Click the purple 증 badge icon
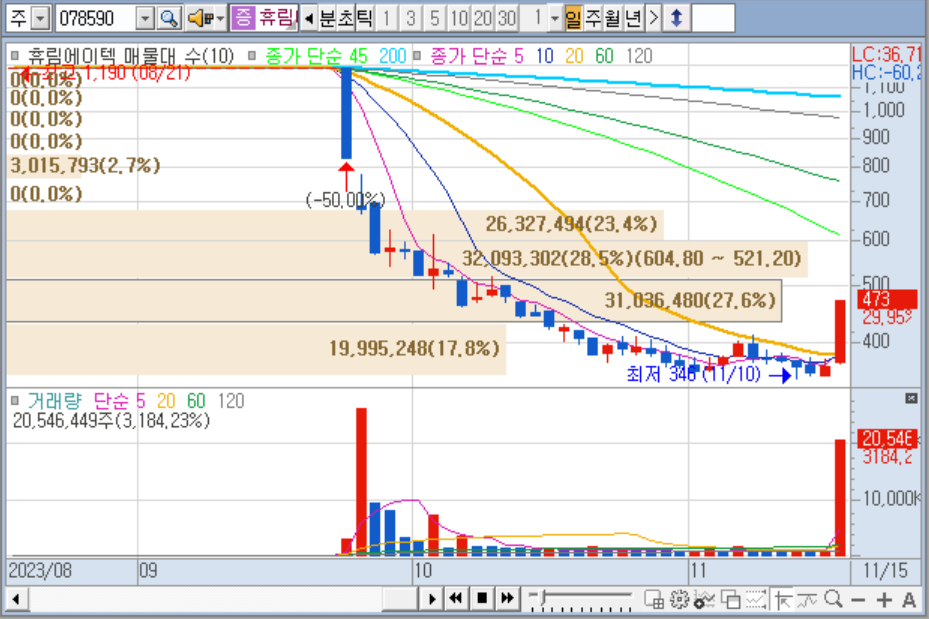 242,18
